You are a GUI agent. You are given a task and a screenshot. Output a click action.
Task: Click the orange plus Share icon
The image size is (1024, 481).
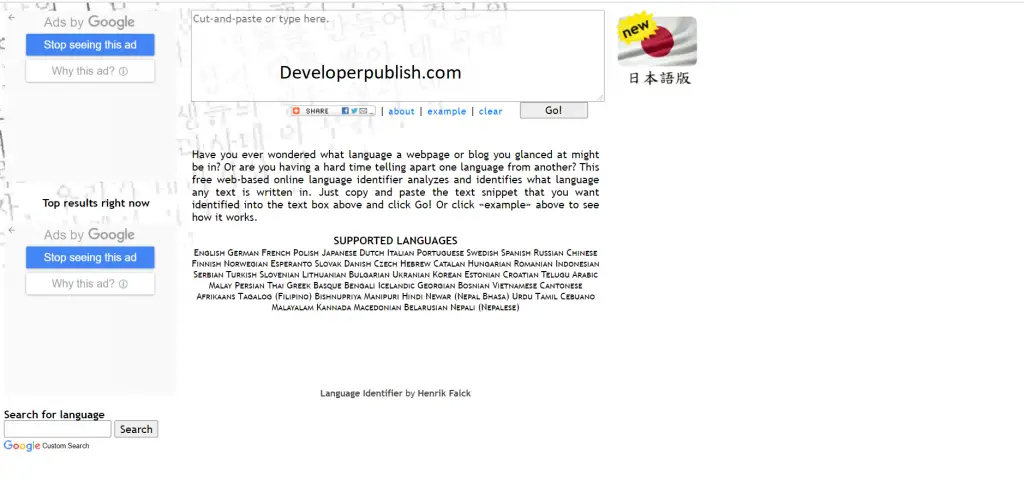pyautogui.click(x=296, y=111)
